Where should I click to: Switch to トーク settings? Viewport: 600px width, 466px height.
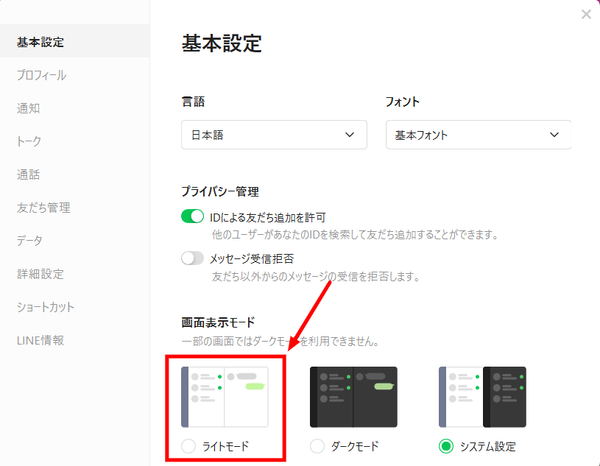(29, 141)
